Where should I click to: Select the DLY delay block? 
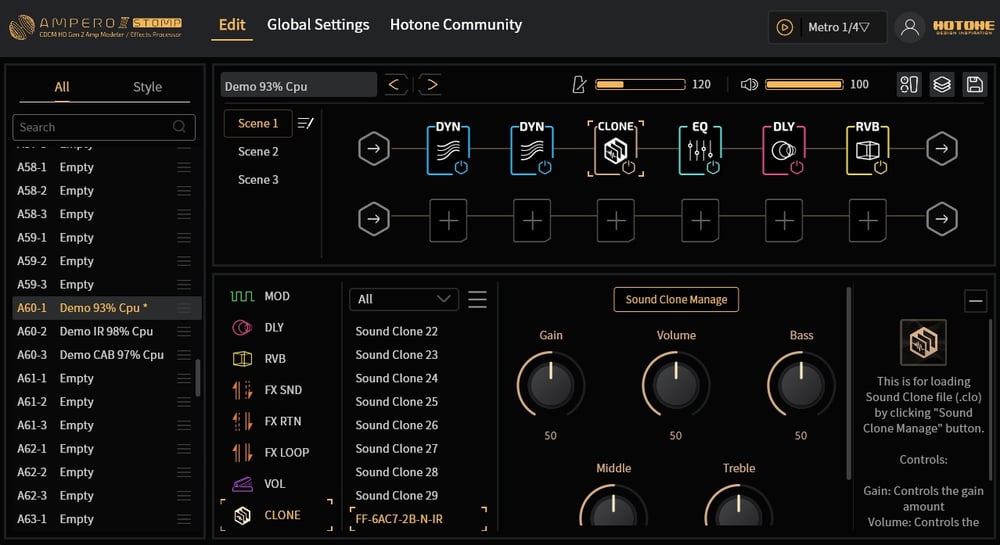pyautogui.click(x=784, y=149)
